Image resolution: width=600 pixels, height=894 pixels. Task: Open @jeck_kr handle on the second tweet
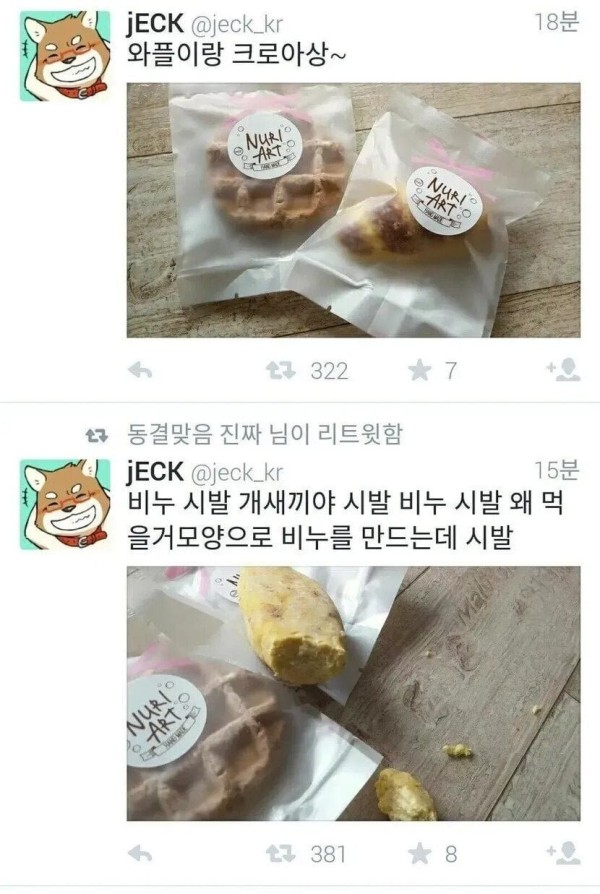pos(236,473)
